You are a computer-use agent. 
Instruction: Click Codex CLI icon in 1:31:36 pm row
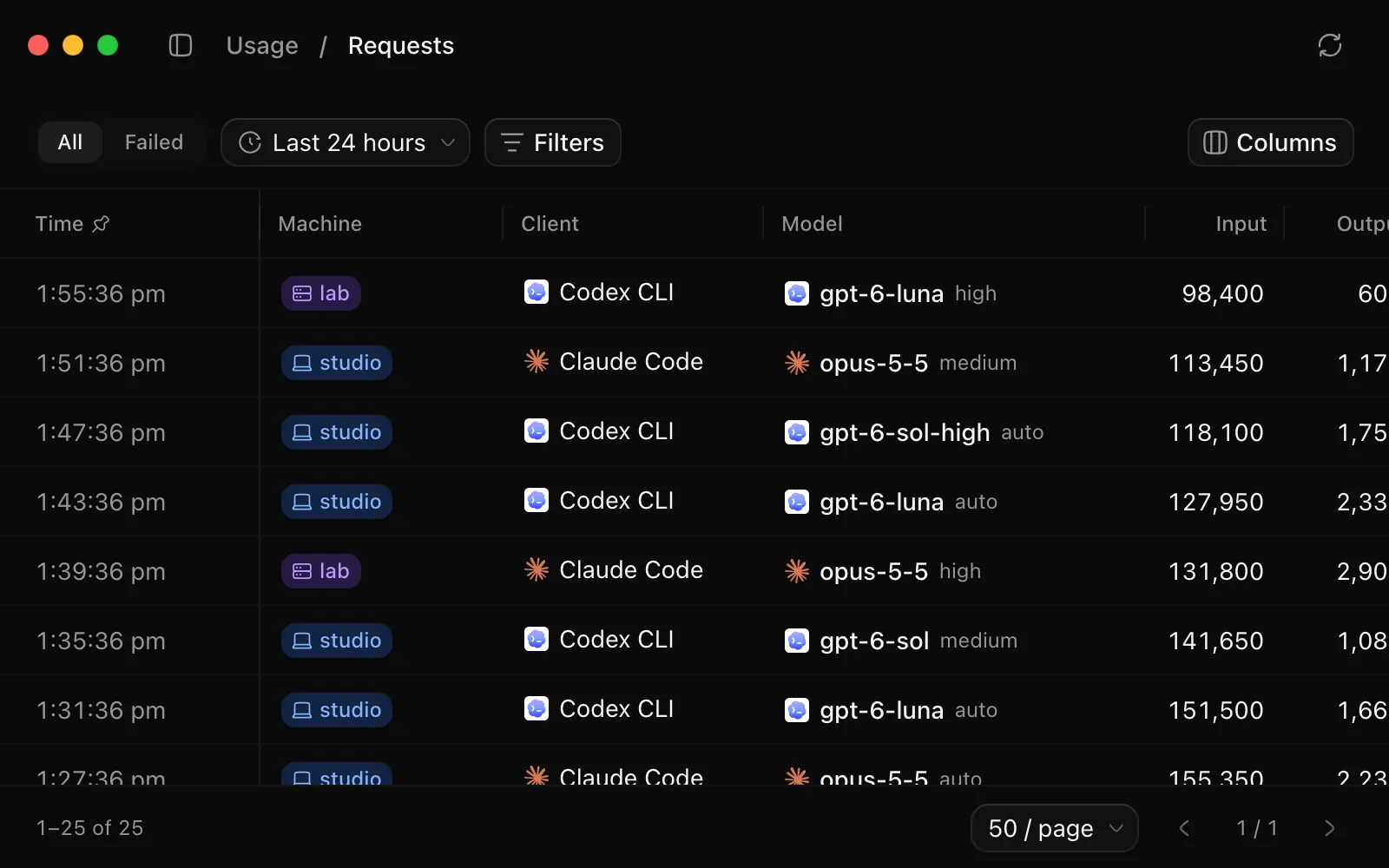537,709
